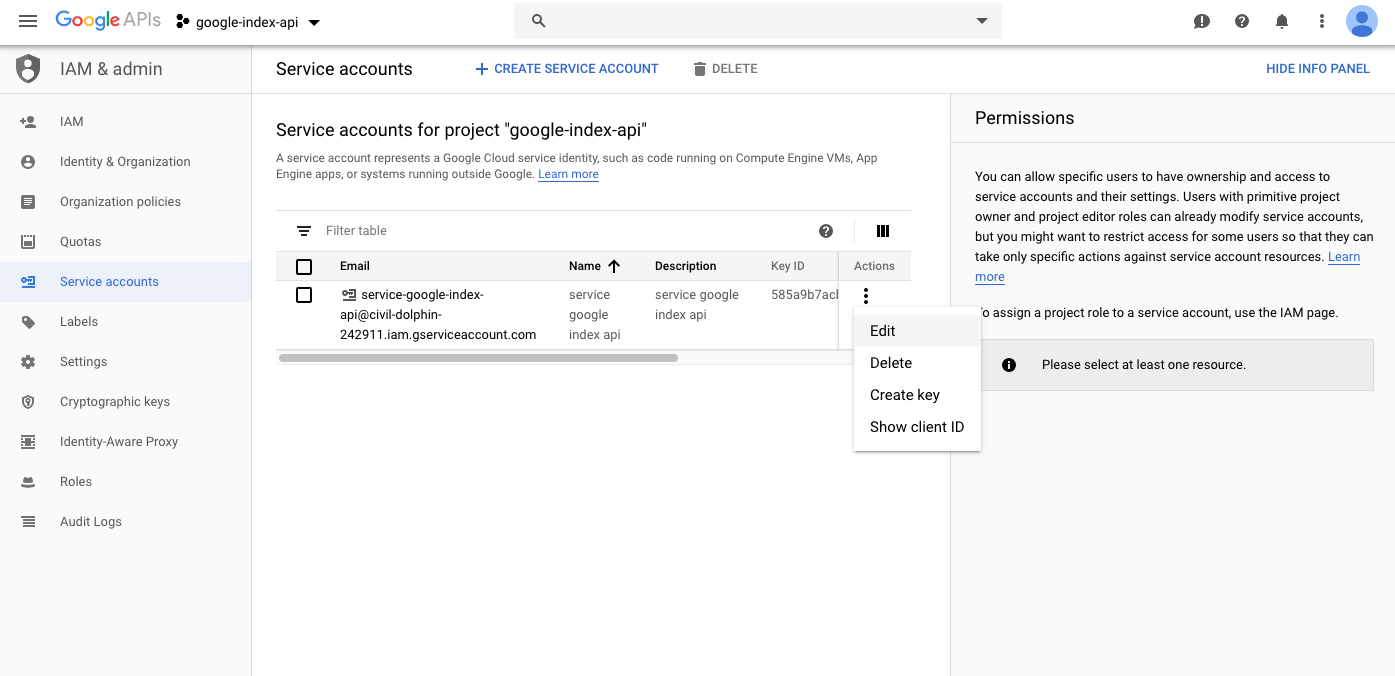Choose Edit from the actions menu
Screen dimensions: 1395x676
(917, 331)
